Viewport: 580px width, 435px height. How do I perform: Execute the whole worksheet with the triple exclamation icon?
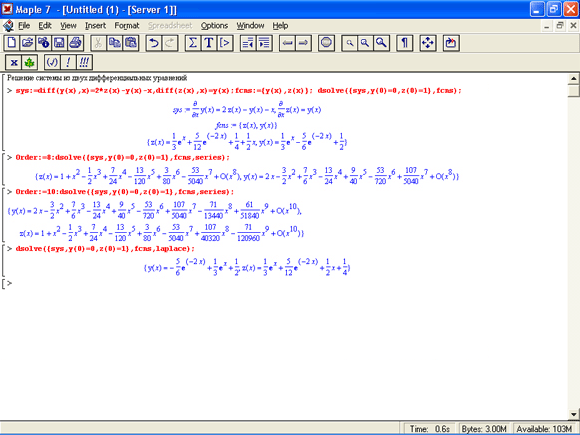(84, 62)
